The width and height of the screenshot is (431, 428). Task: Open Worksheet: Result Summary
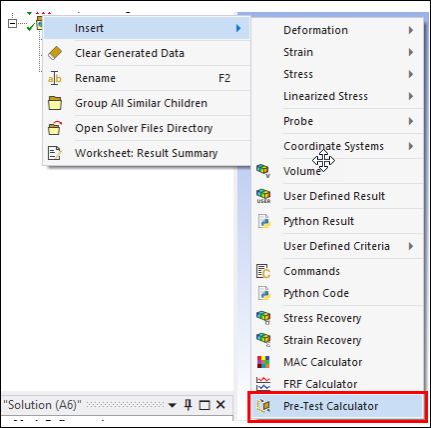pos(147,153)
